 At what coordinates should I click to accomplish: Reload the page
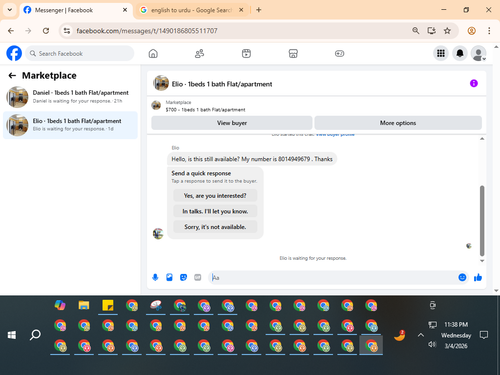pos(46,31)
